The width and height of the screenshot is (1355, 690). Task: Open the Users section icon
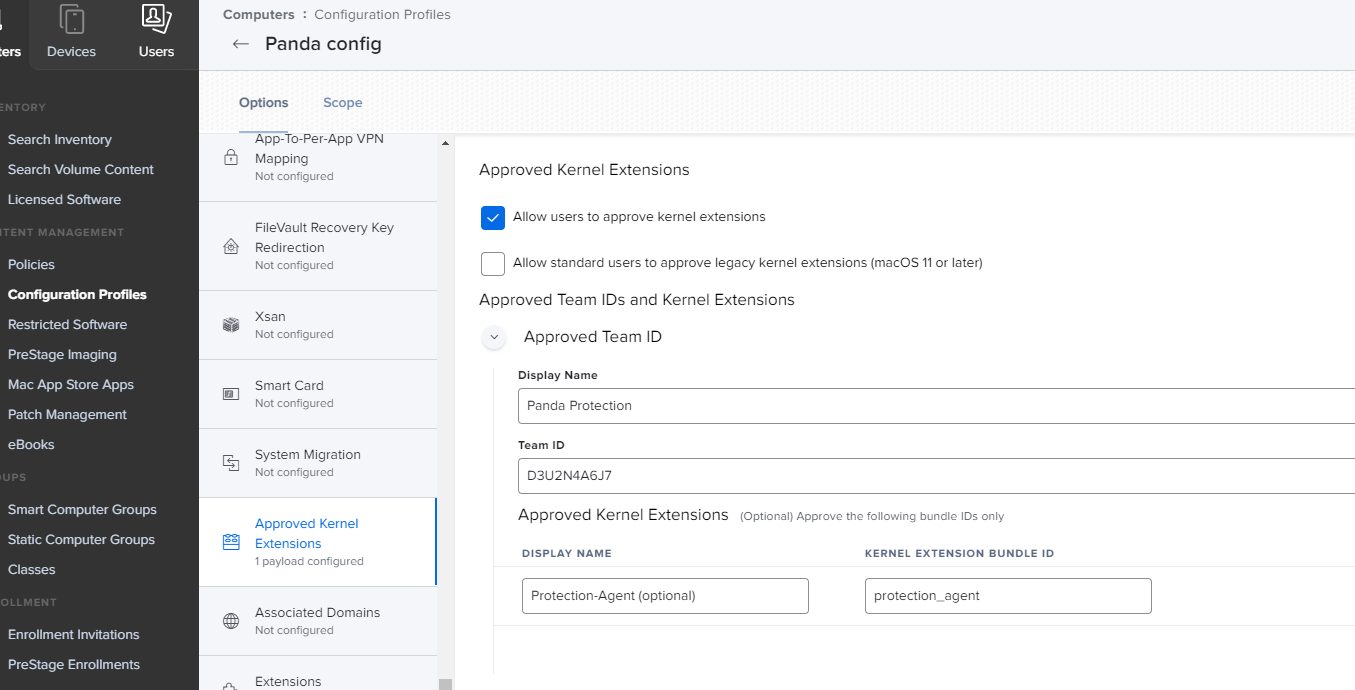[156, 19]
